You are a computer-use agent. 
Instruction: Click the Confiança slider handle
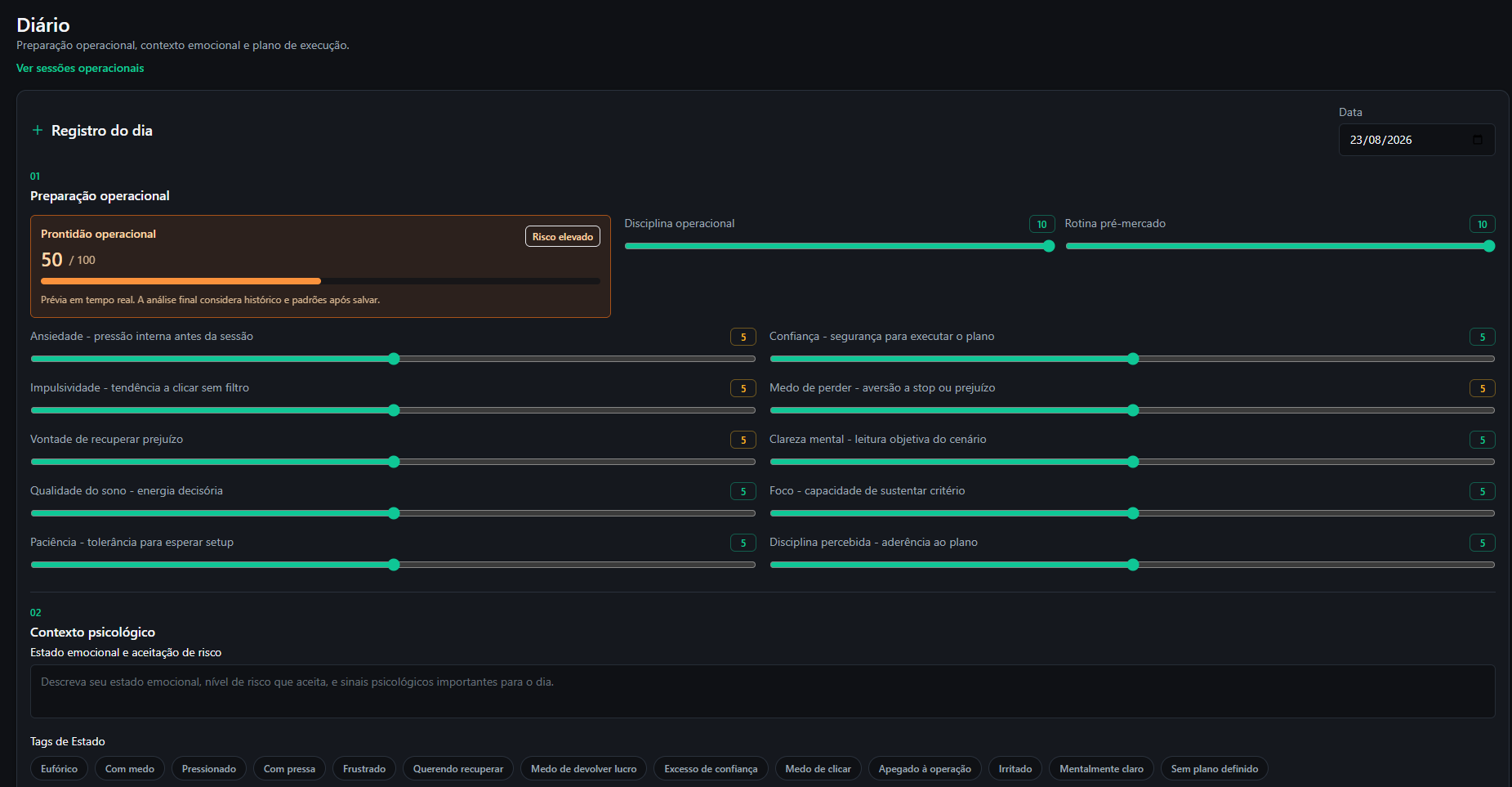click(1133, 359)
